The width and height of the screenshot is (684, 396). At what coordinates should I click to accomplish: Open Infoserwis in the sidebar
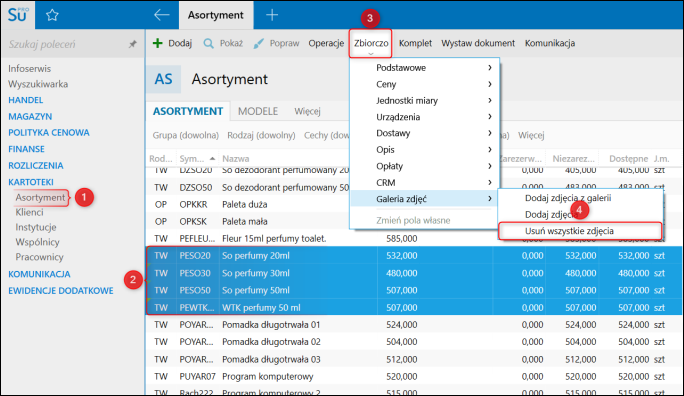click(29, 68)
